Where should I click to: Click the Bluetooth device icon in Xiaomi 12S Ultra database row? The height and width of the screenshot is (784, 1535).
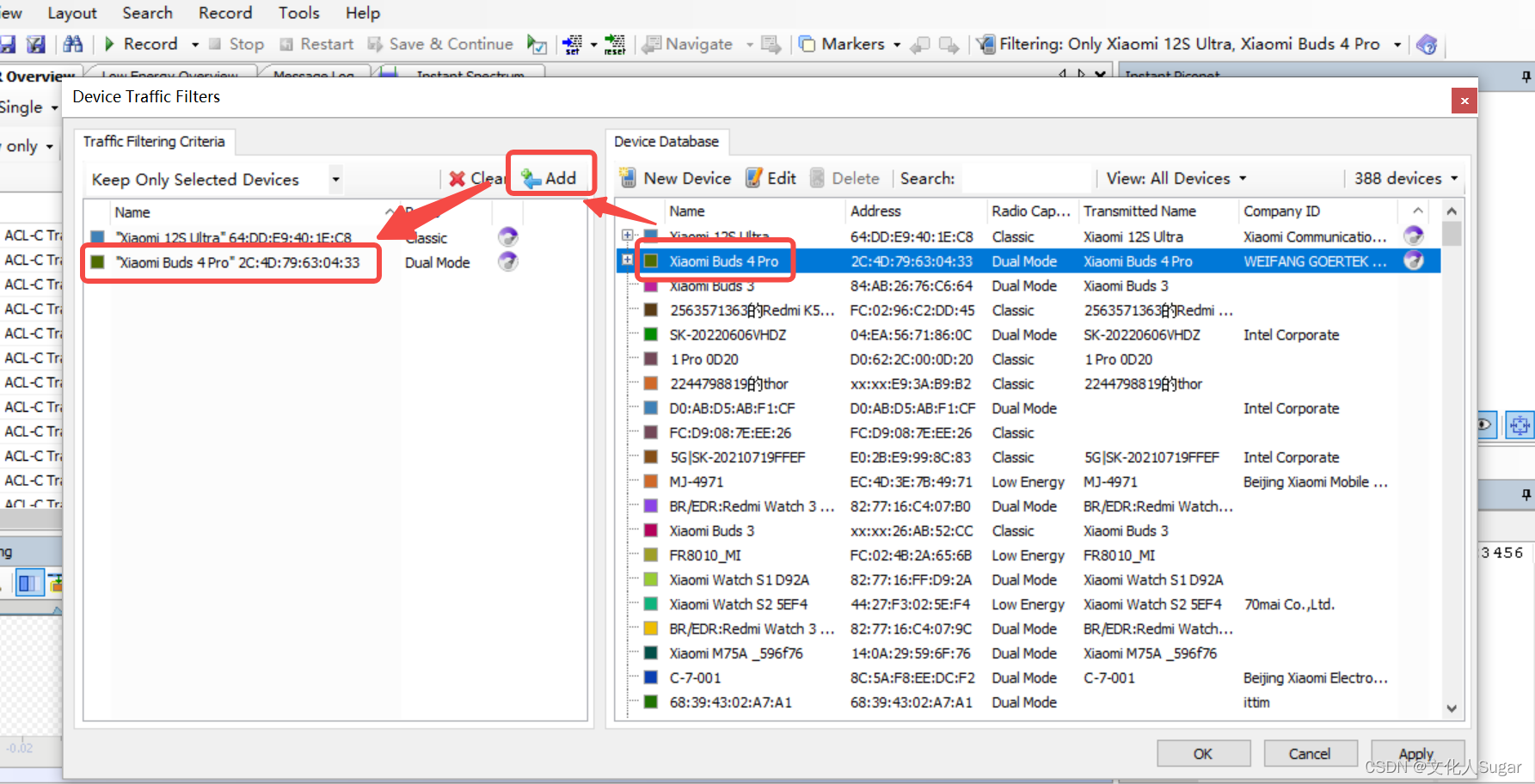point(1413,236)
